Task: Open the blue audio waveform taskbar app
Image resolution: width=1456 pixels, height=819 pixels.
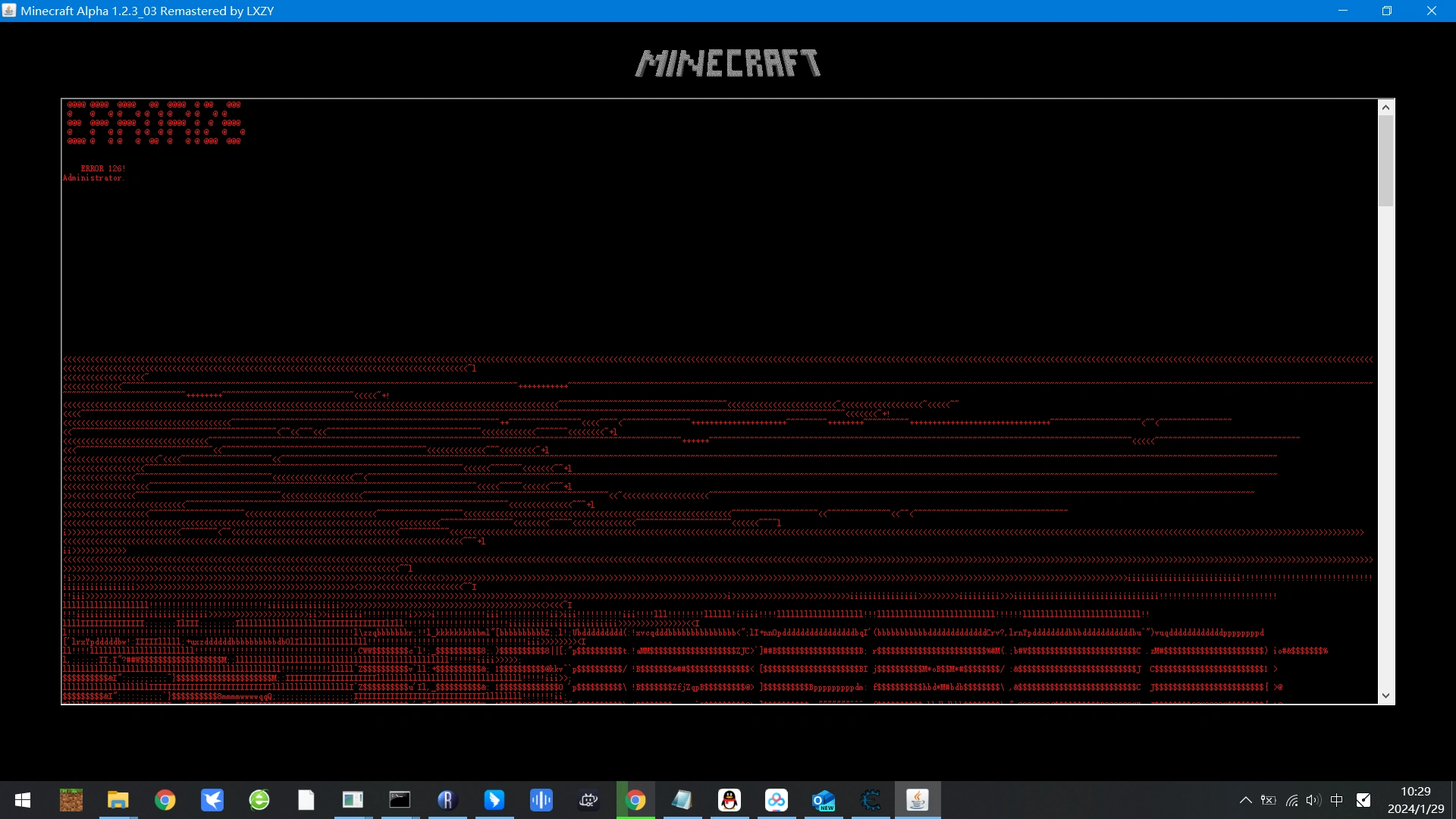Action: 541,800
